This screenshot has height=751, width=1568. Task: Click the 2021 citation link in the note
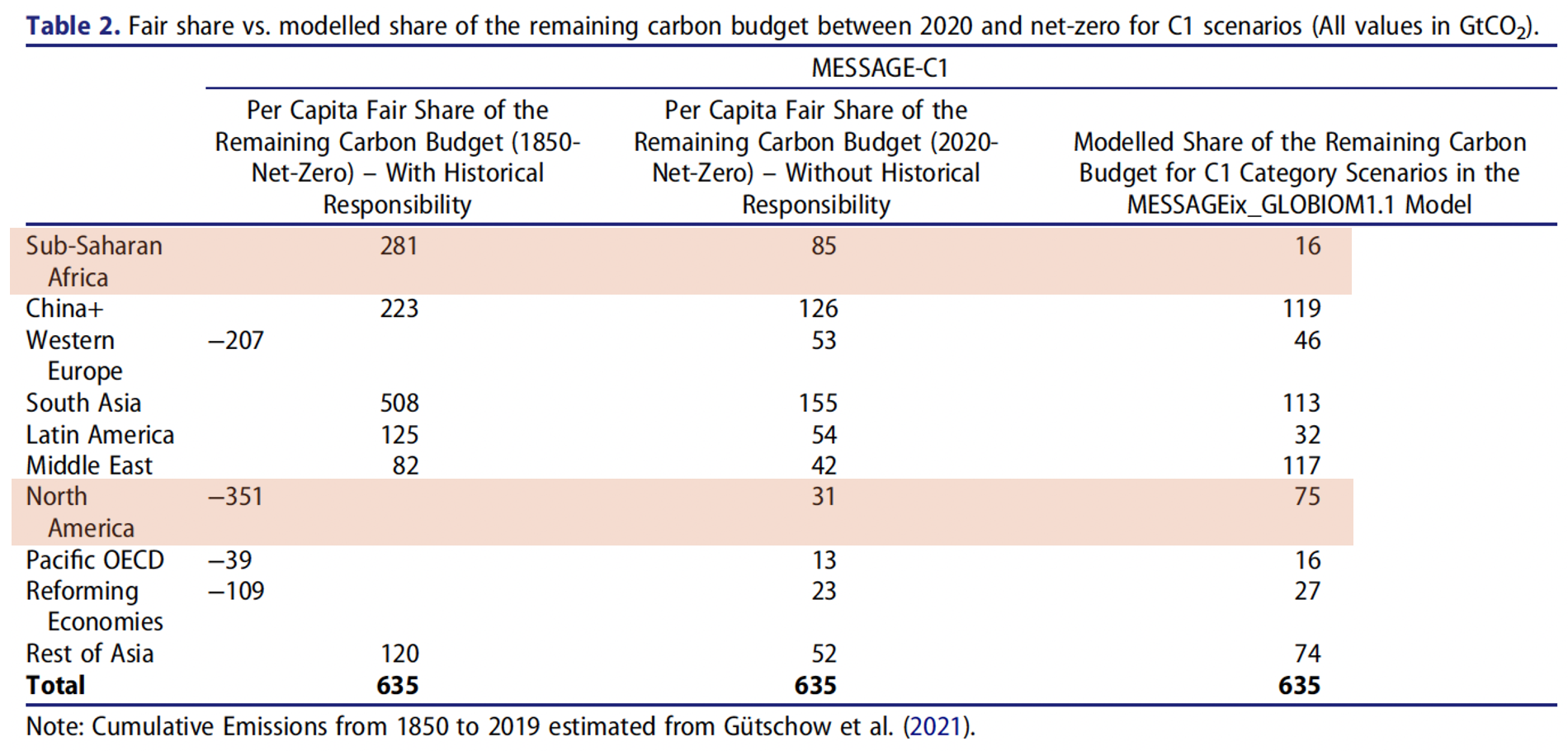point(937,726)
